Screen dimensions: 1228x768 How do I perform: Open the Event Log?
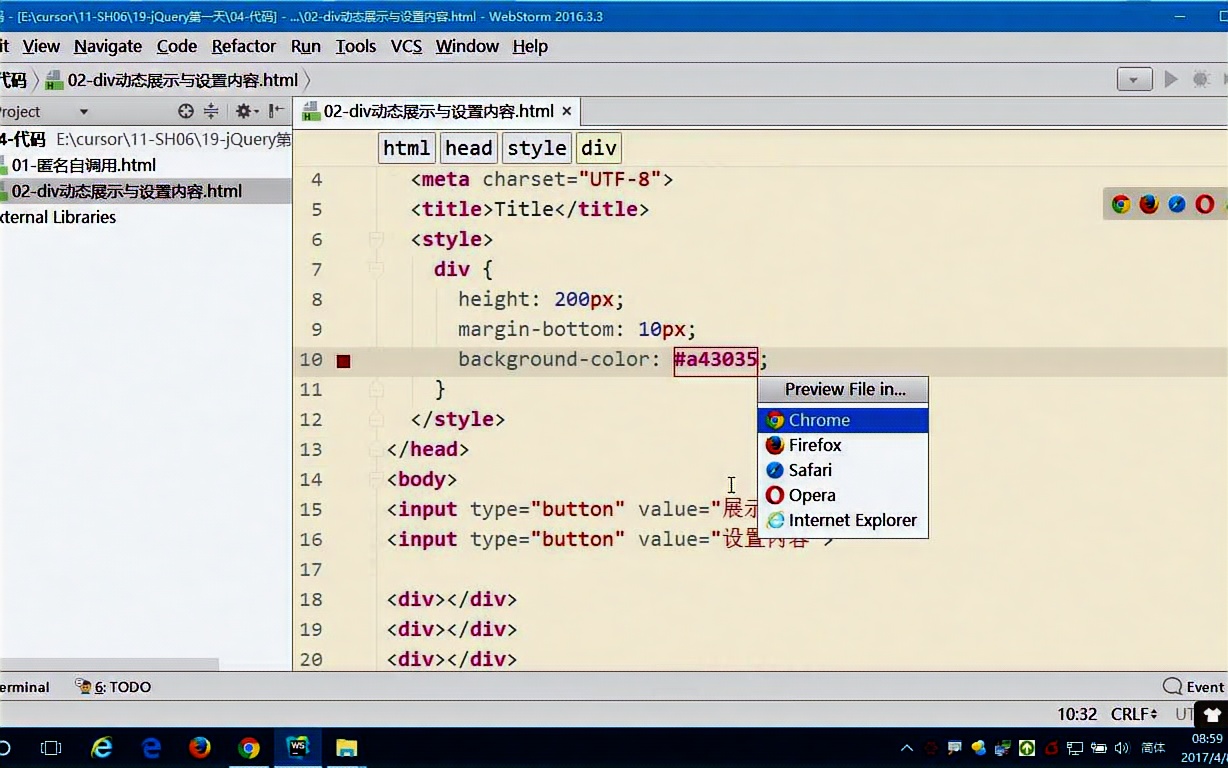(x=1194, y=687)
